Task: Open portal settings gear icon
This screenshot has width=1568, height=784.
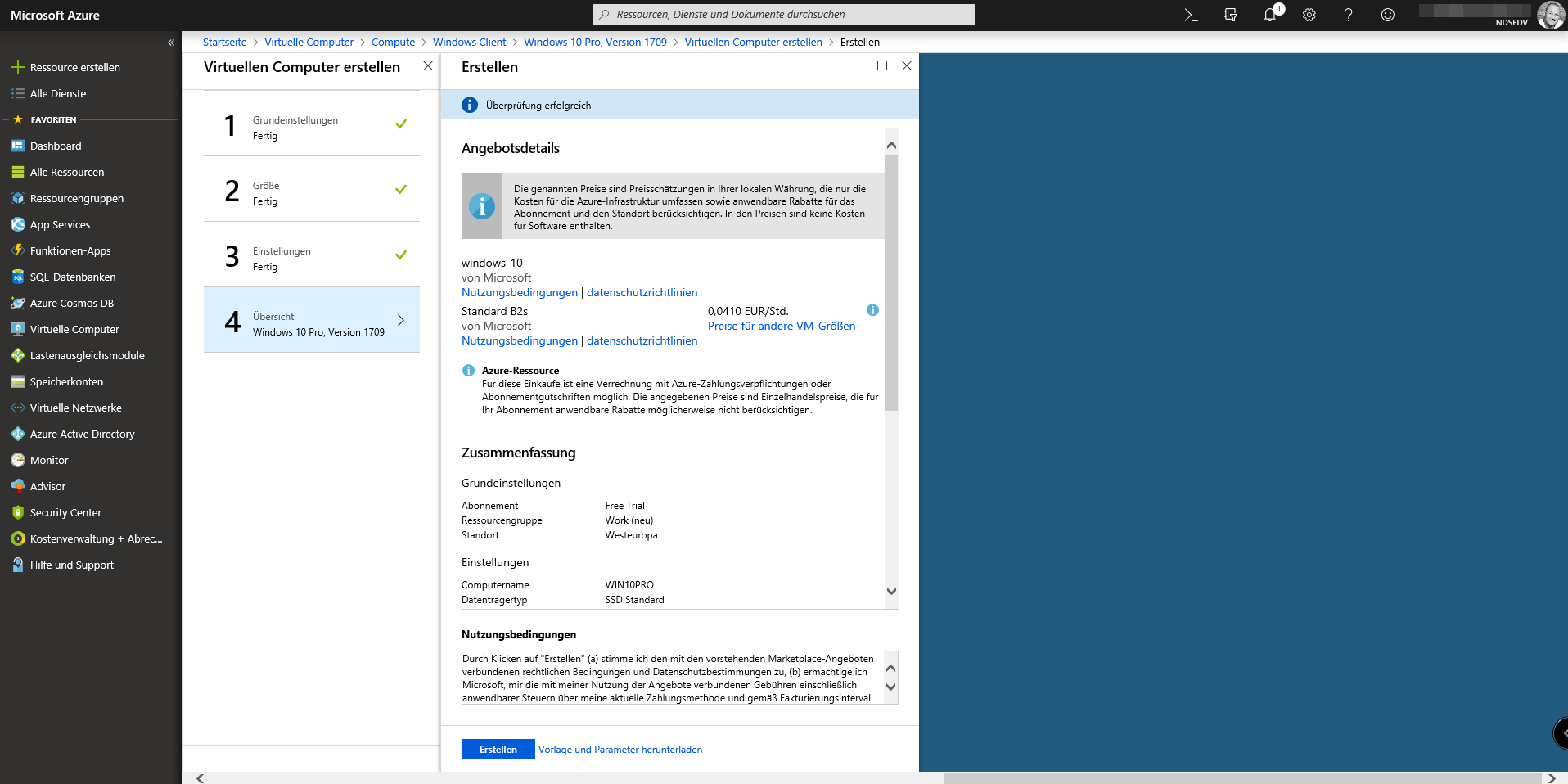Action: click(1309, 15)
